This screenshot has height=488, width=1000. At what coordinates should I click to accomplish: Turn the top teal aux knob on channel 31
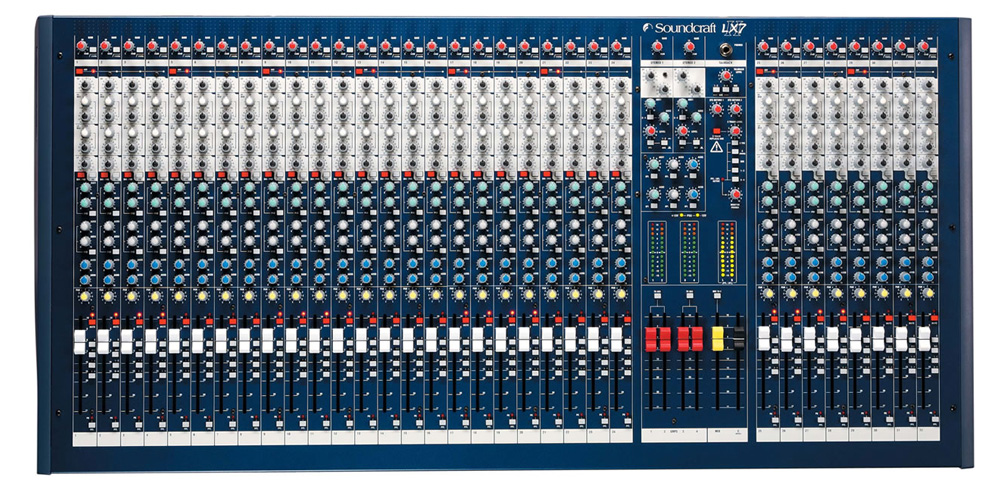(904, 186)
